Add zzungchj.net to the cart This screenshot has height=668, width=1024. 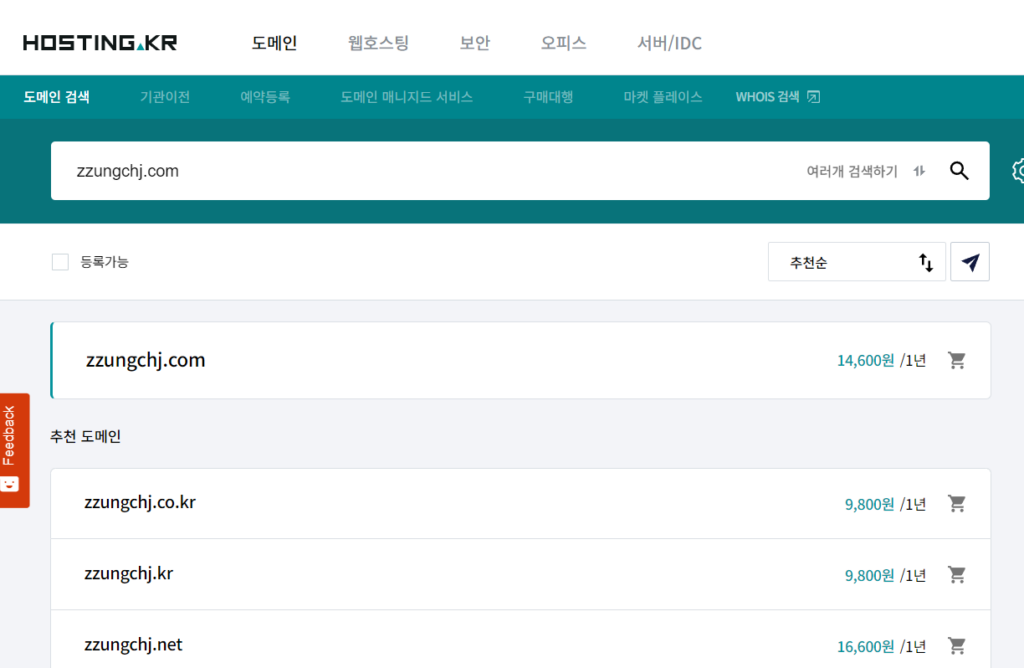tap(957, 646)
